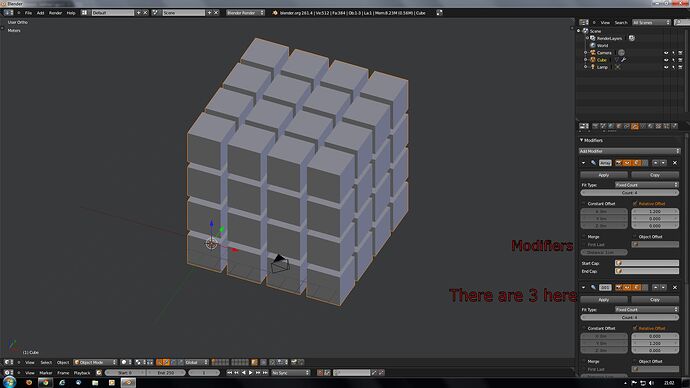This screenshot has width=690, height=388.
Task: Open the timeline Marker menu
Action: tap(46, 373)
